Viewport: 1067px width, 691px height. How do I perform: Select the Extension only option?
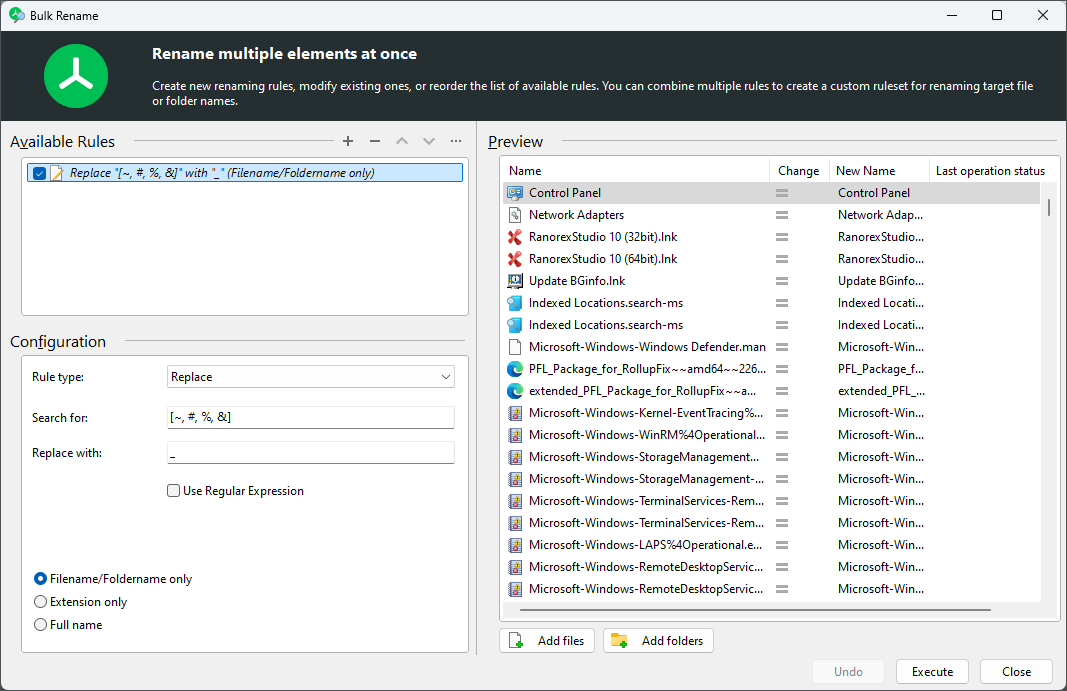tap(40, 601)
